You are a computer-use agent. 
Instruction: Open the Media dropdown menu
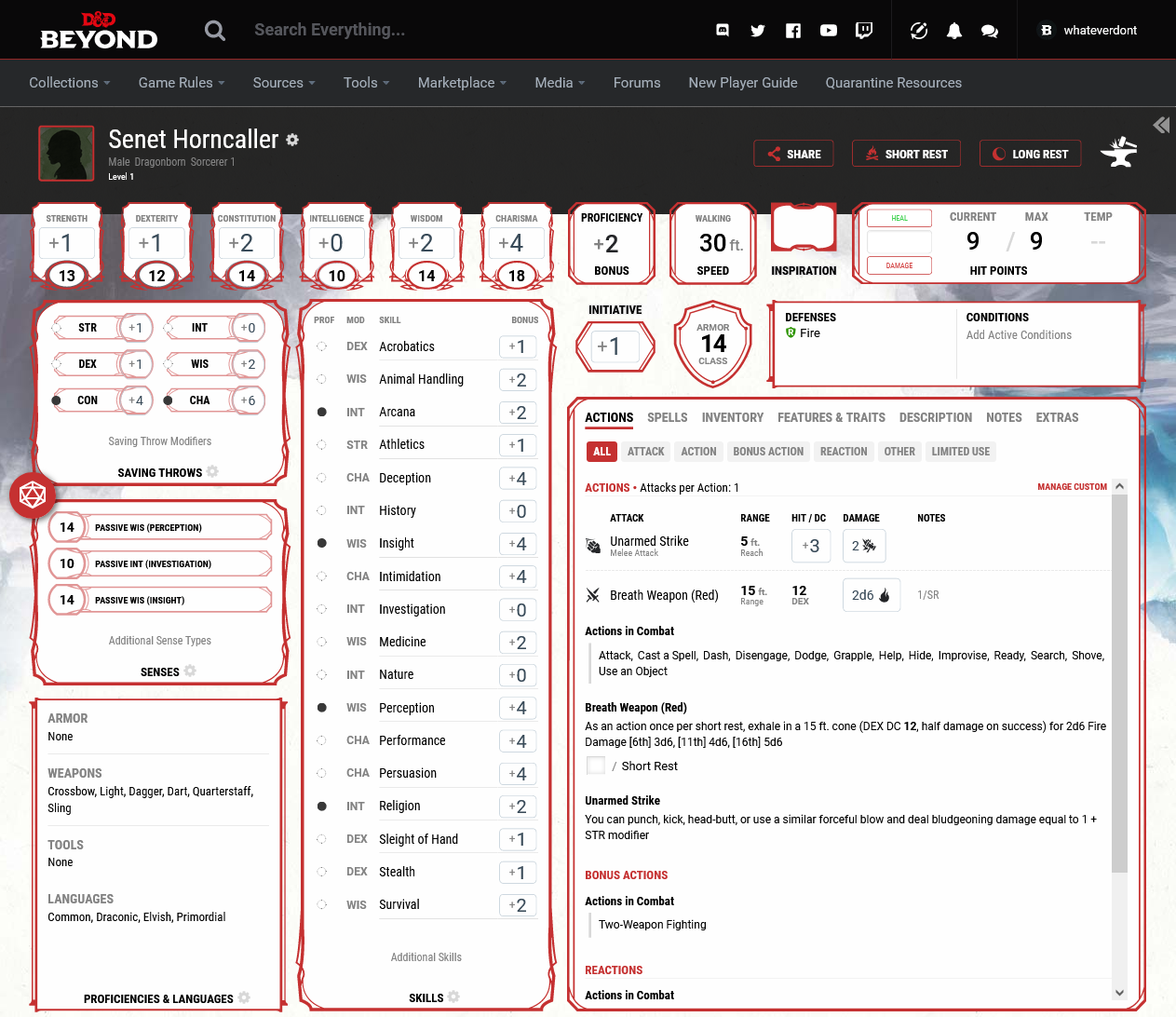click(x=561, y=83)
